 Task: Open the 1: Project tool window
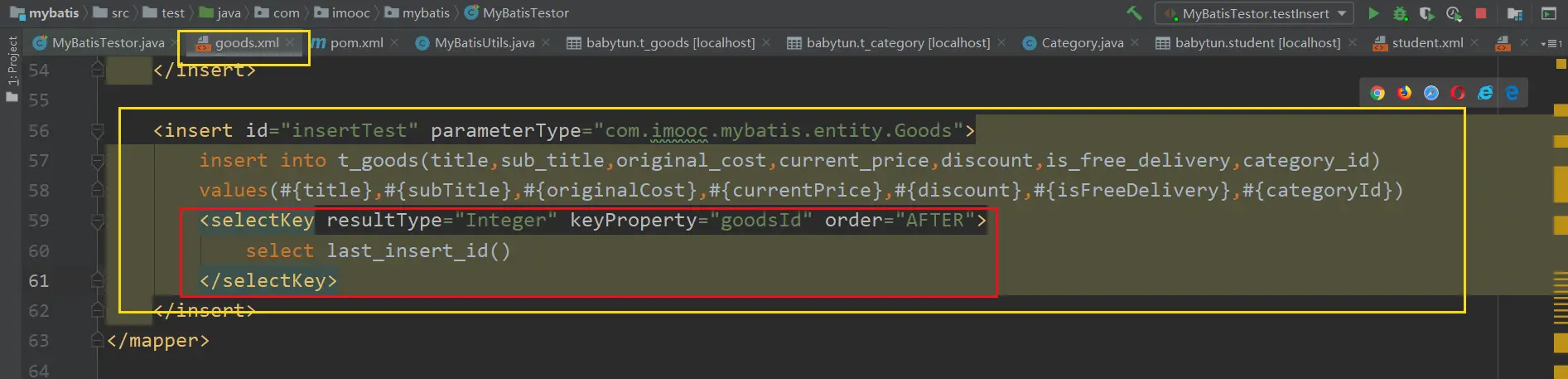tap(12, 68)
